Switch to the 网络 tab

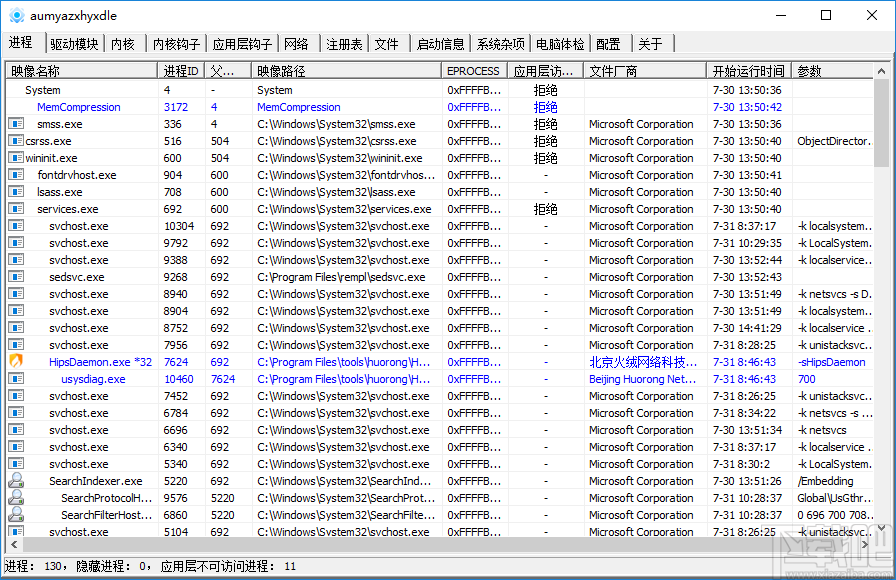297,44
